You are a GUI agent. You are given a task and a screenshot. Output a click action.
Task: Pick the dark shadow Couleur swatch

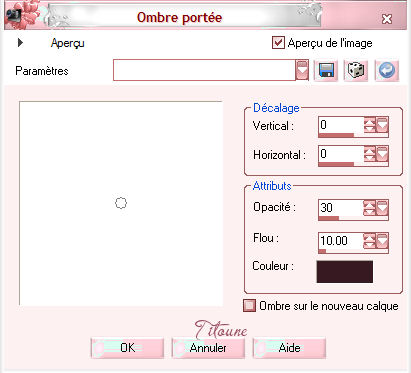(x=345, y=272)
